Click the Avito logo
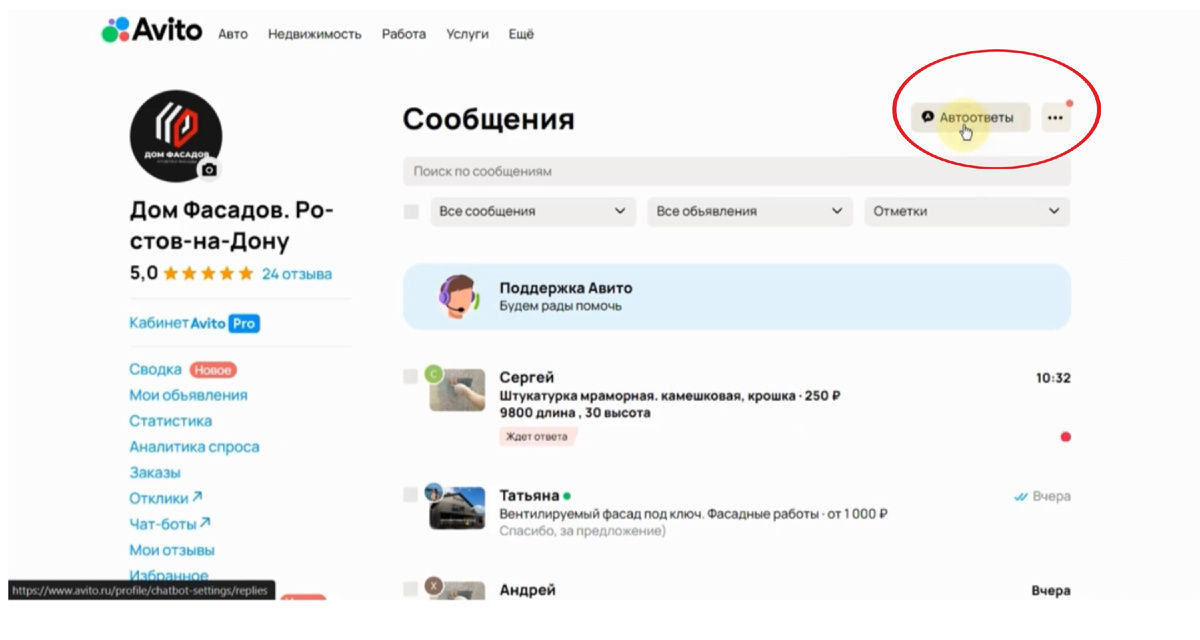Screen dimensions: 1200x640 click(x=151, y=31)
